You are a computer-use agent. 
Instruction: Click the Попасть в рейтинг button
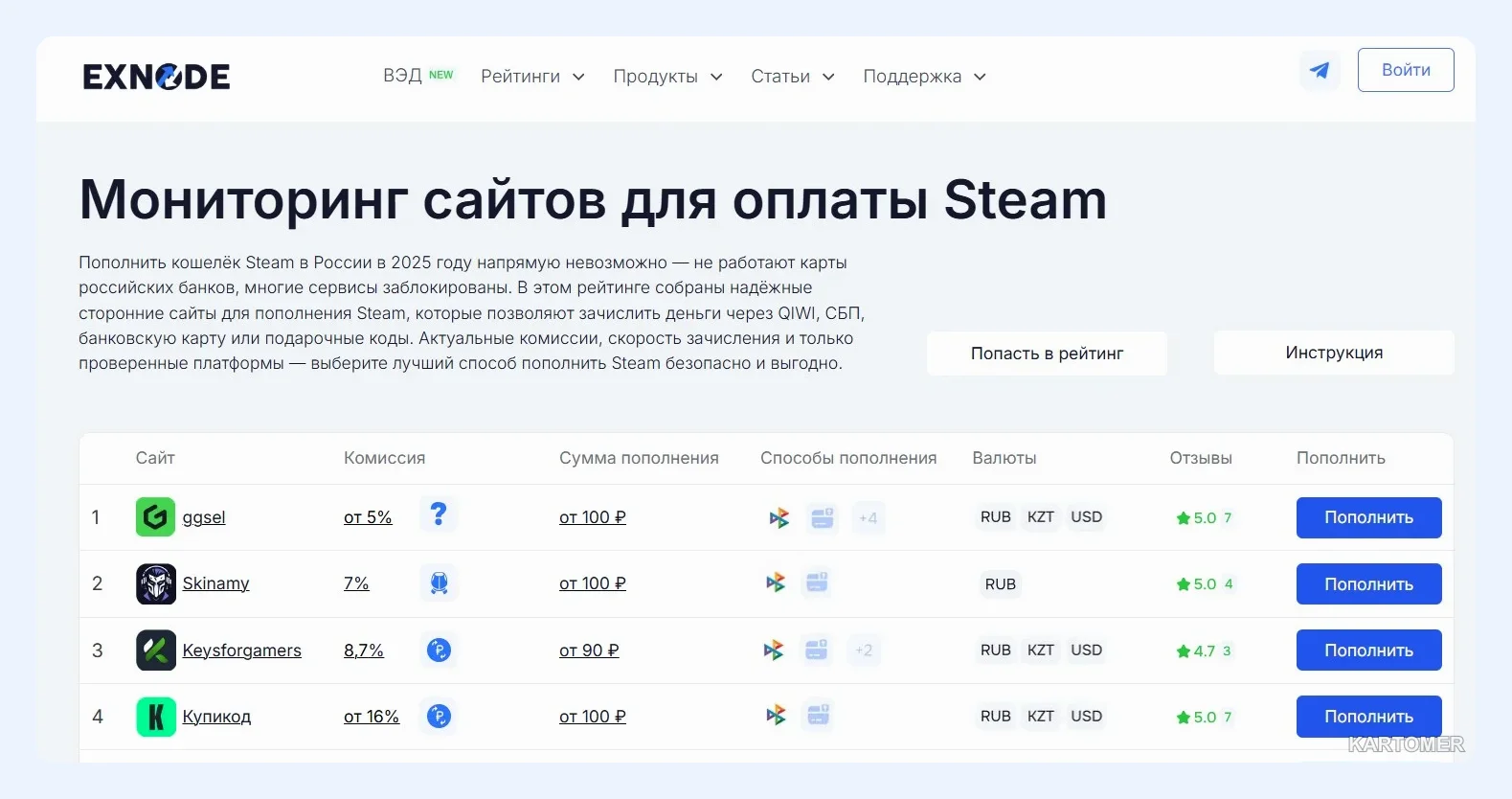click(1047, 354)
